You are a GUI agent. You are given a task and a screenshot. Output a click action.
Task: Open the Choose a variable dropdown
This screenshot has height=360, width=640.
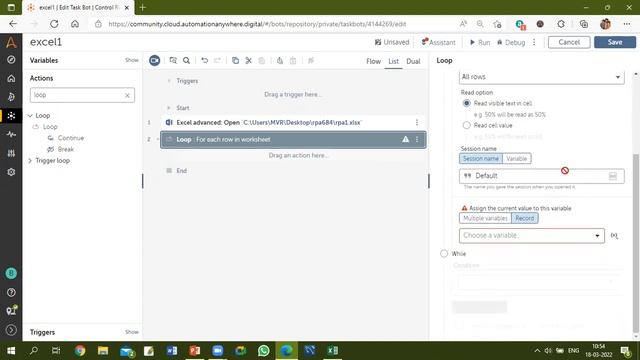[x=532, y=236]
